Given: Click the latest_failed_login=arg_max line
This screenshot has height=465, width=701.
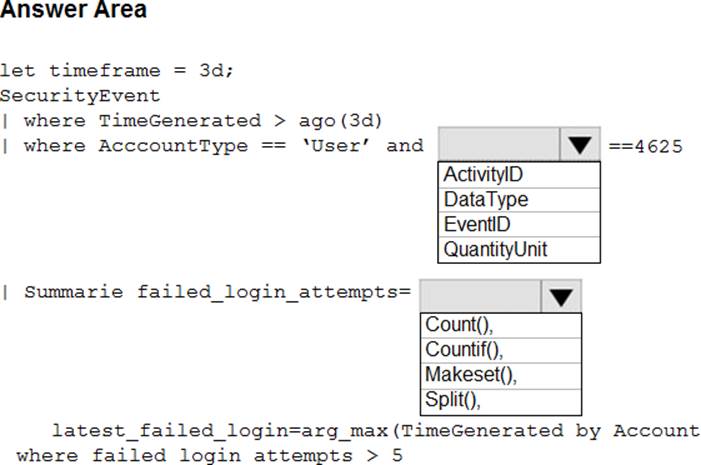Looking at the screenshot, I should [x=375, y=431].
